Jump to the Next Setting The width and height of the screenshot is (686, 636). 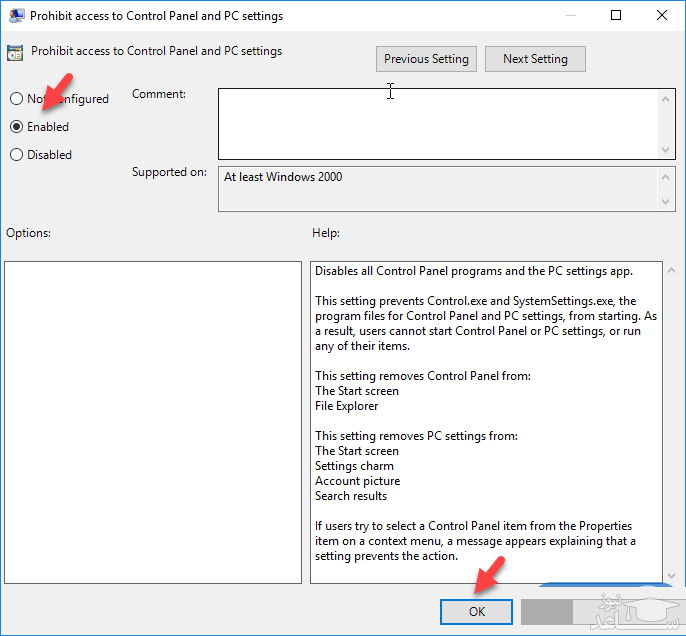point(535,59)
